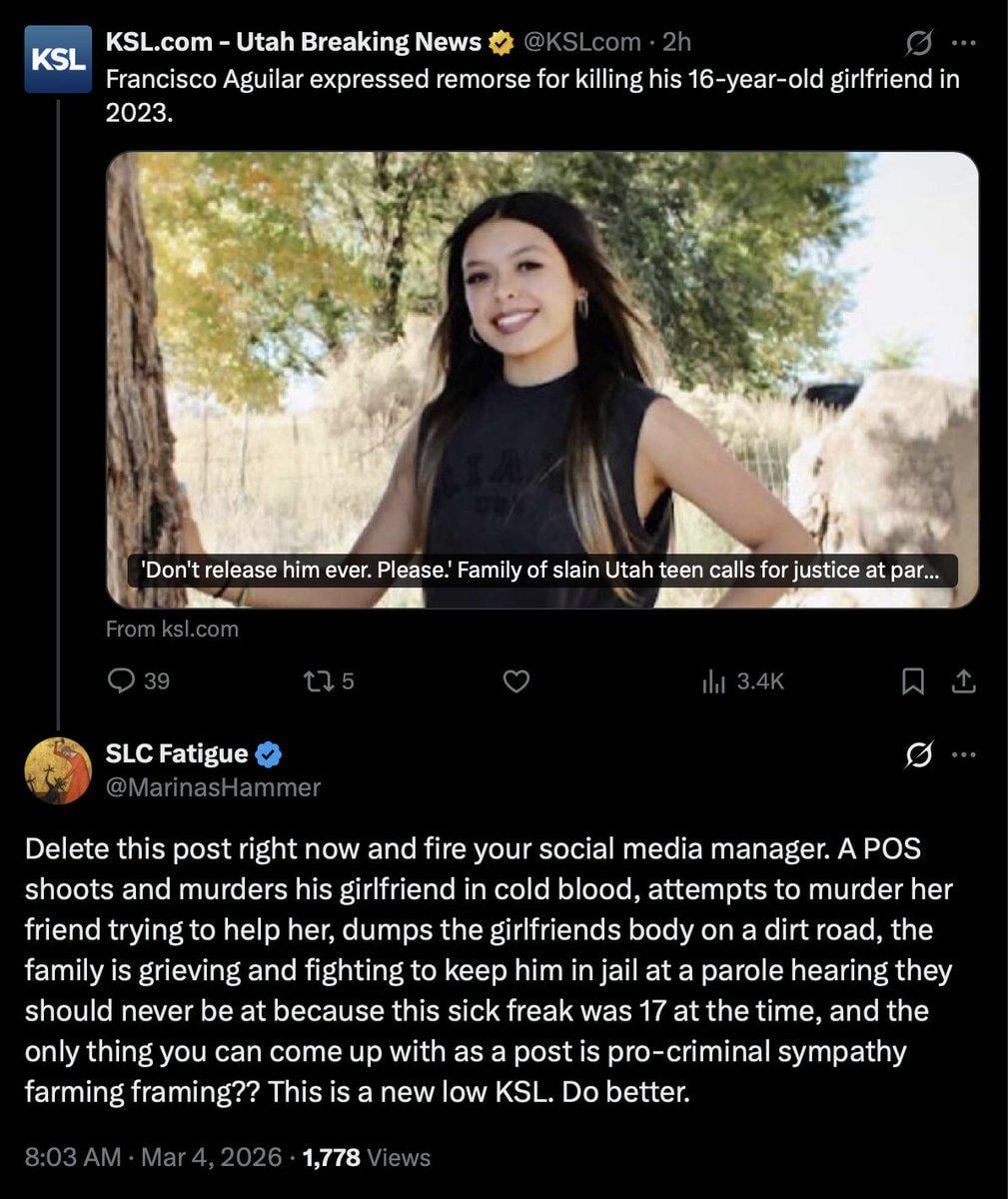
Task: Open the @KSLcom handle link
Action: click(x=581, y=42)
